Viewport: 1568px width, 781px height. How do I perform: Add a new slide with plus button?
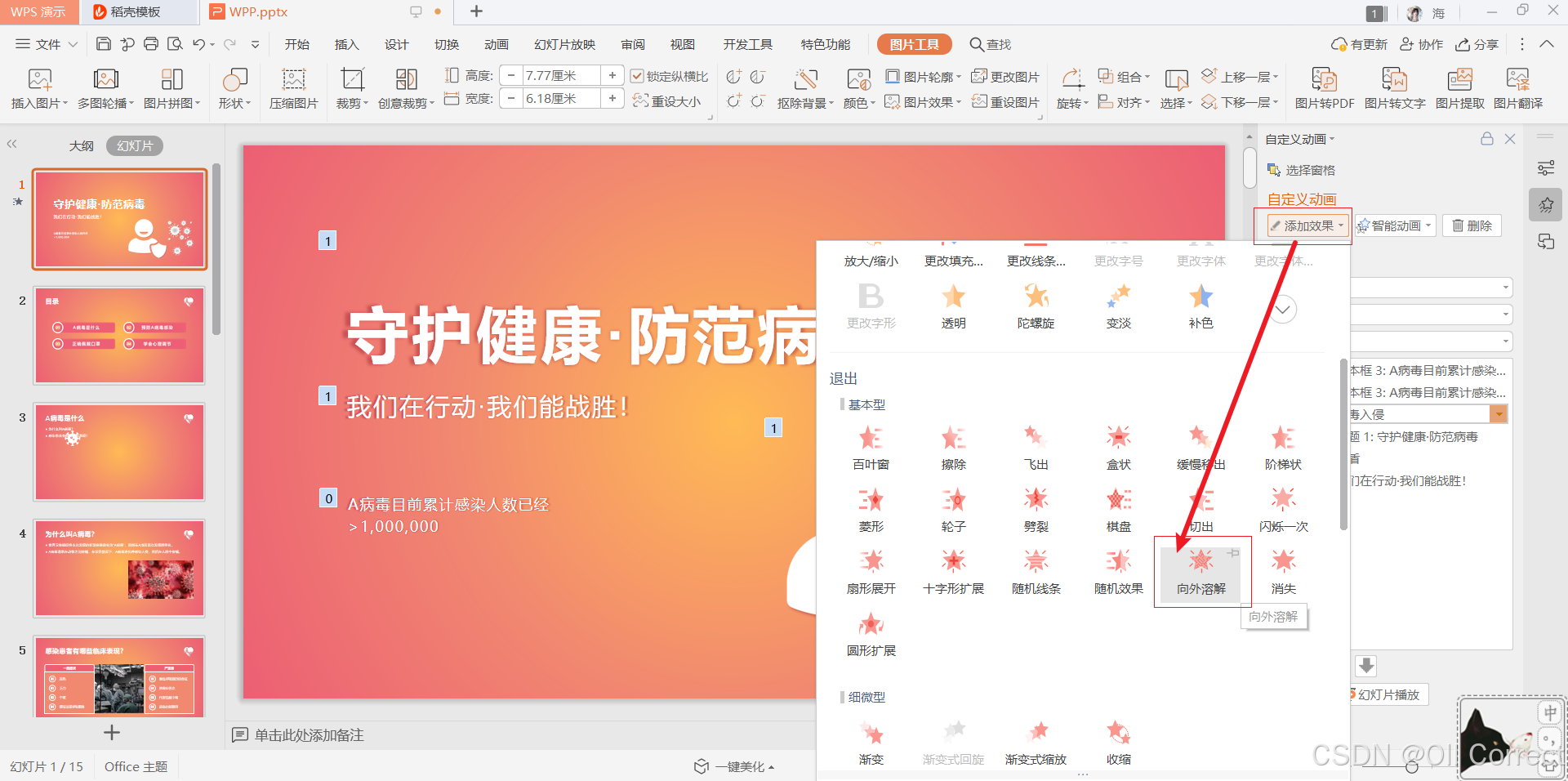click(112, 733)
